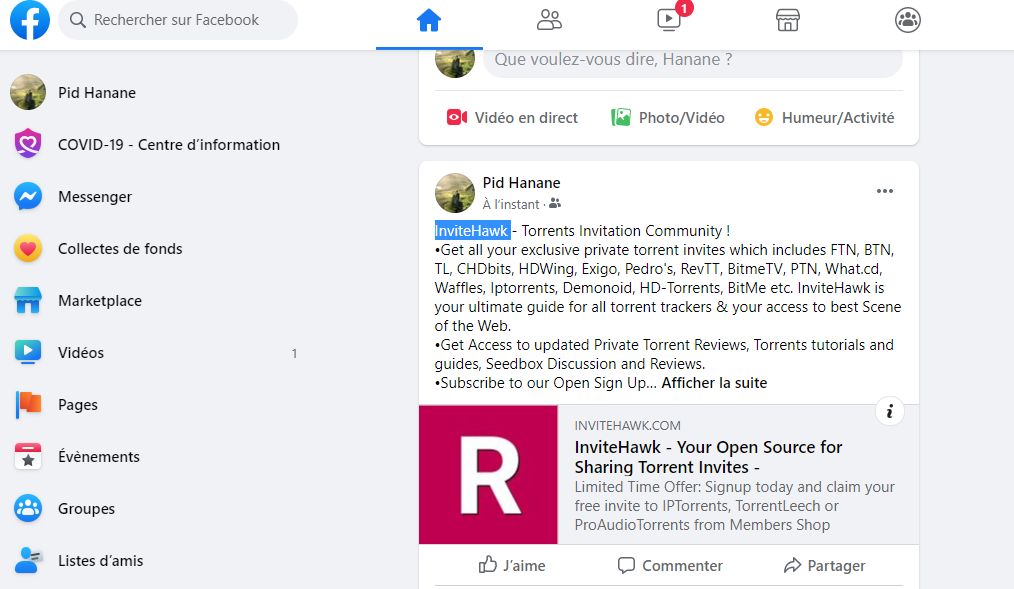This screenshot has height=589, width=1014.
Task: Click the Facebook logo
Action: tap(30, 20)
